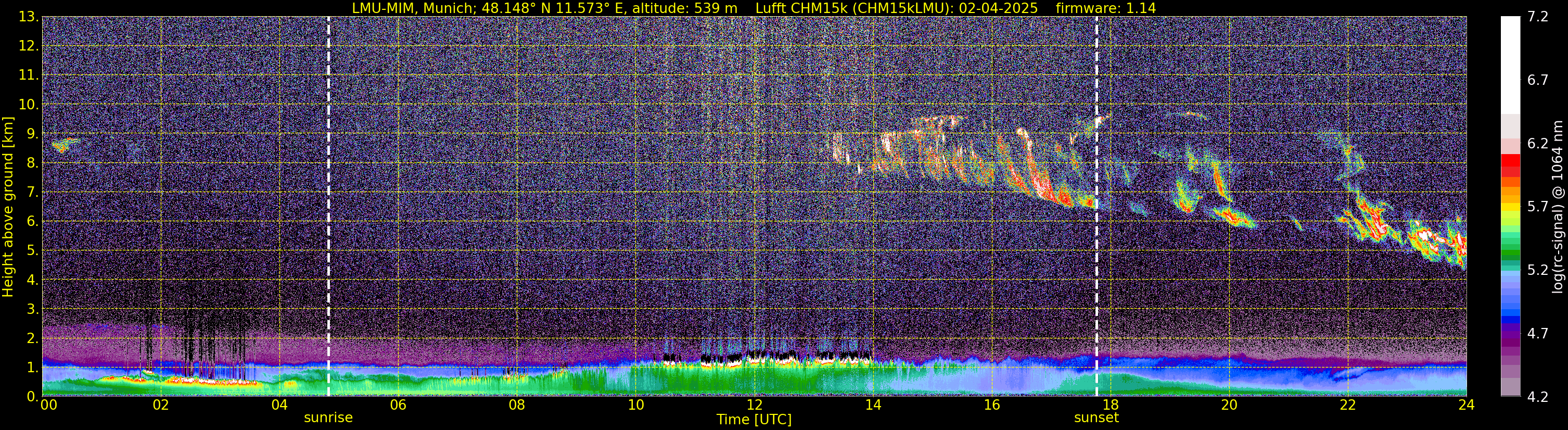Click the height axis tick label 11
The image size is (1568, 430).
pyautogui.click(x=28, y=75)
